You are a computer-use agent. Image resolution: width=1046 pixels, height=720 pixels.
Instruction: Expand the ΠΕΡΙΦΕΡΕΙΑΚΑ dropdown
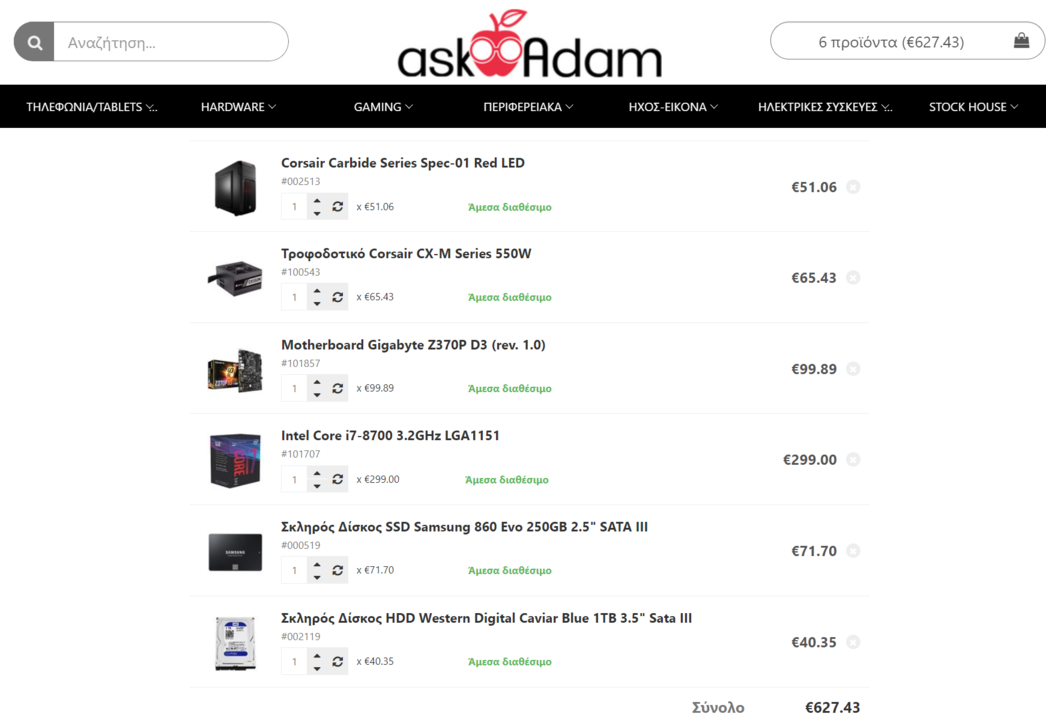[528, 107]
